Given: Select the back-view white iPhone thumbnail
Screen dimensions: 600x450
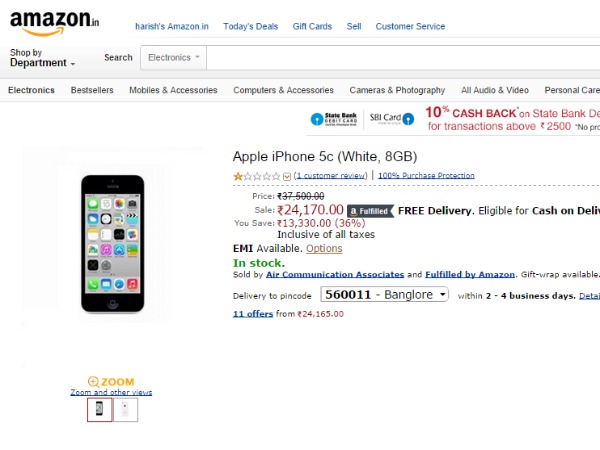Looking at the screenshot, I should point(126,409).
